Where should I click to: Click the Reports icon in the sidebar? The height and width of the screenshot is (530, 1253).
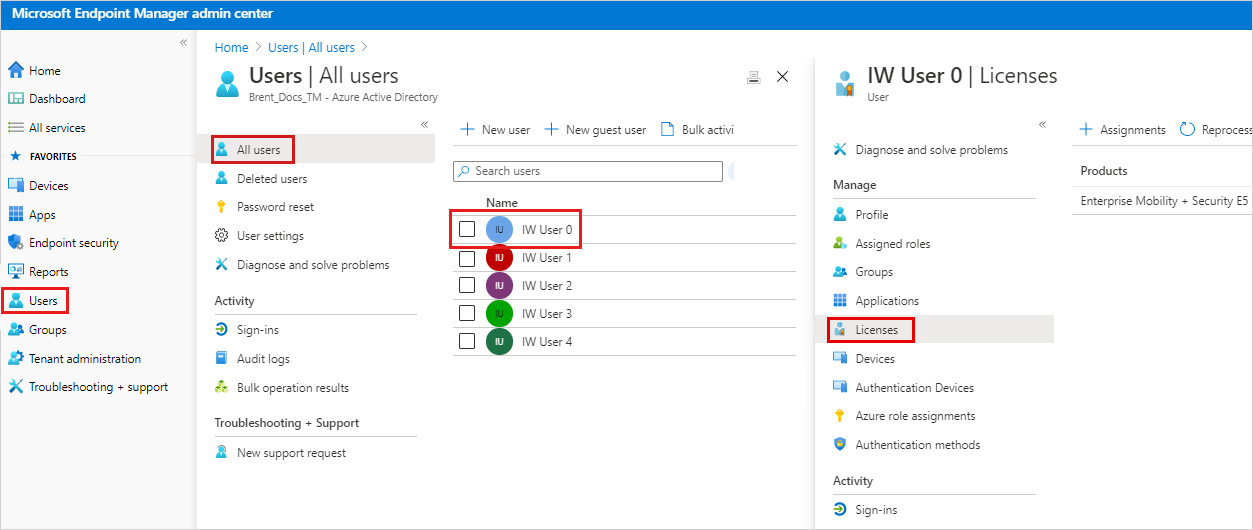click(x=15, y=272)
